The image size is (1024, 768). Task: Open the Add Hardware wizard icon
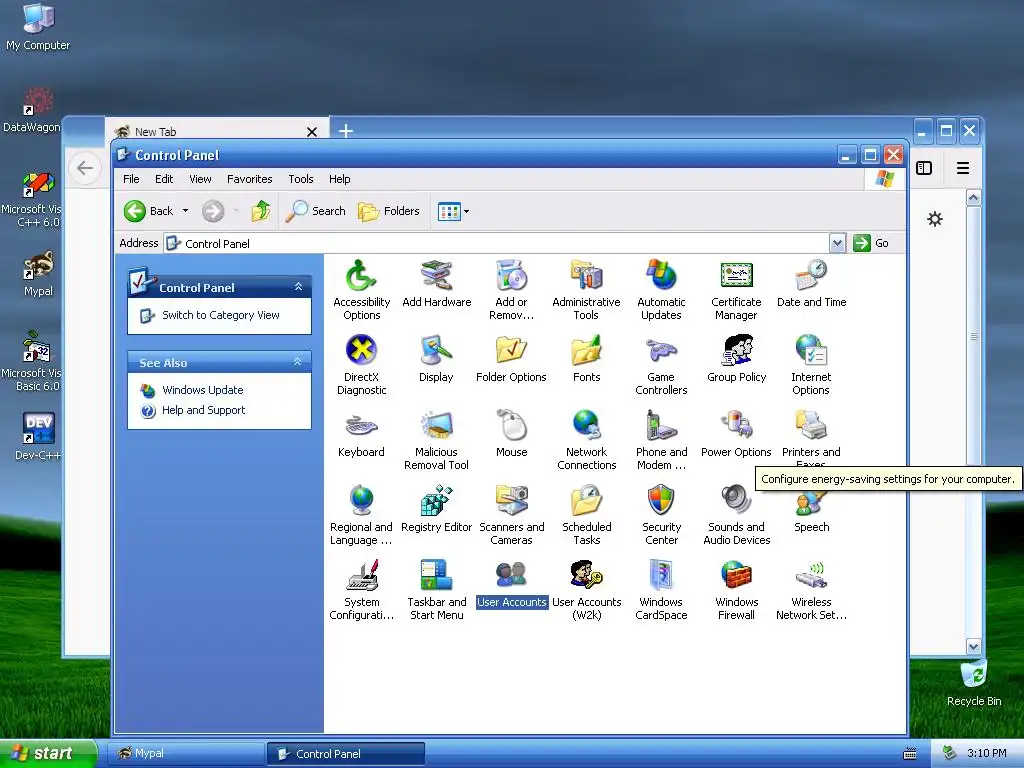436,284
